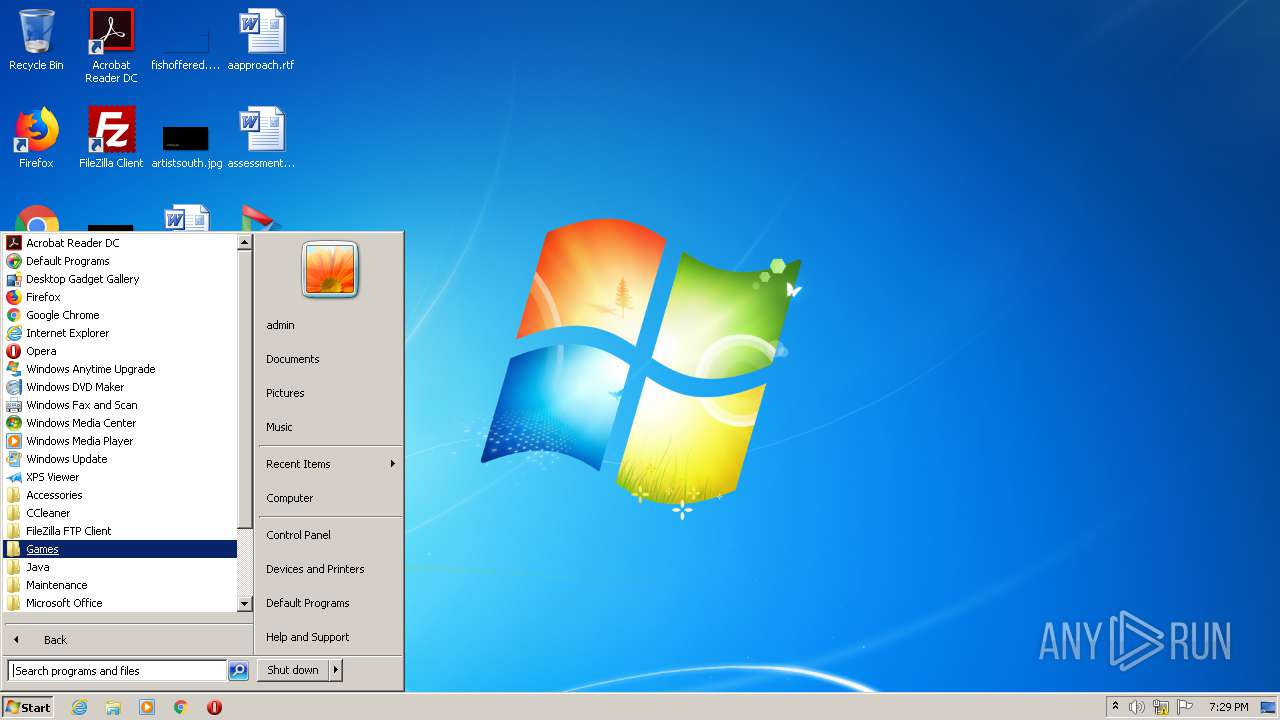Image resolution: width=1280 pixels, height=720 pixels.
Task: Open Windows Explorer from the taskbar
Action: [x=113, y=707]
